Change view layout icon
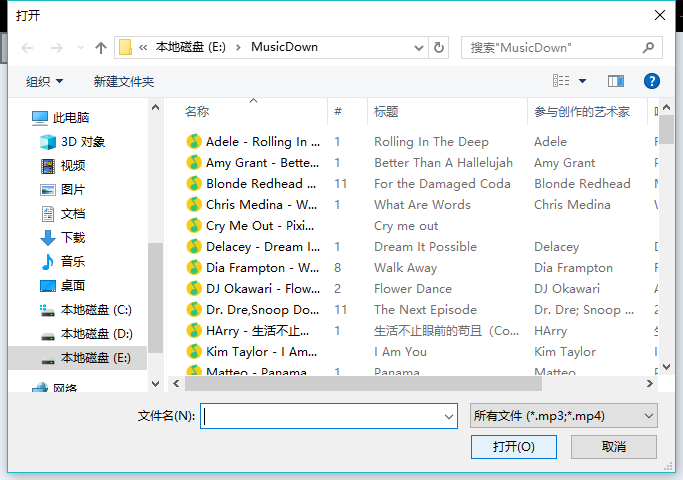Viewport: 683px width, 480px height. [x=561, y=81]
